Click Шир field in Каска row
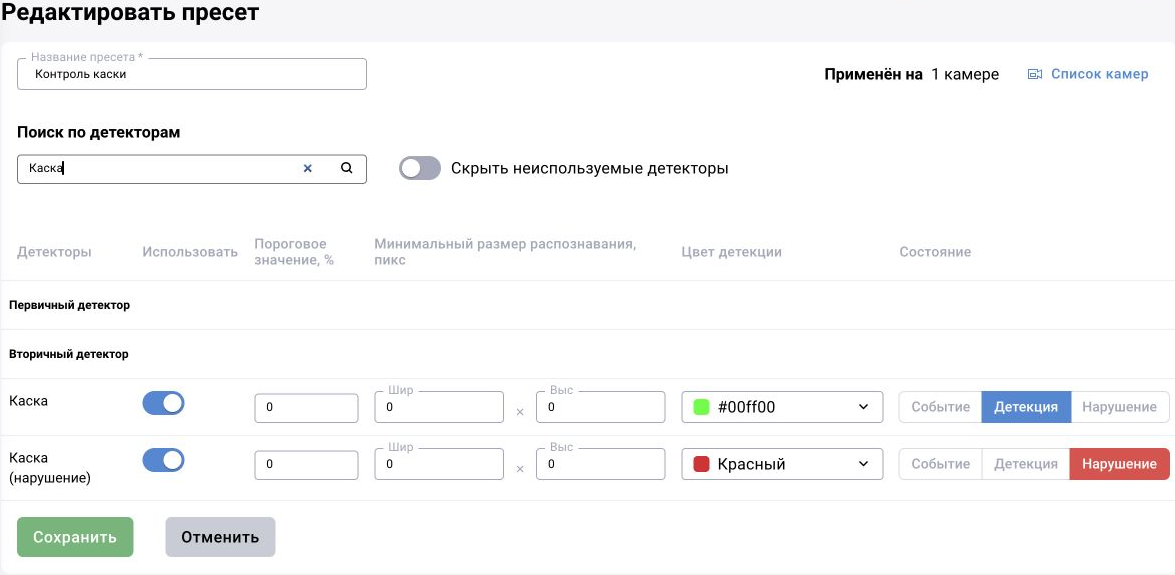The image size is (1175, 575). tap(439, 407)
